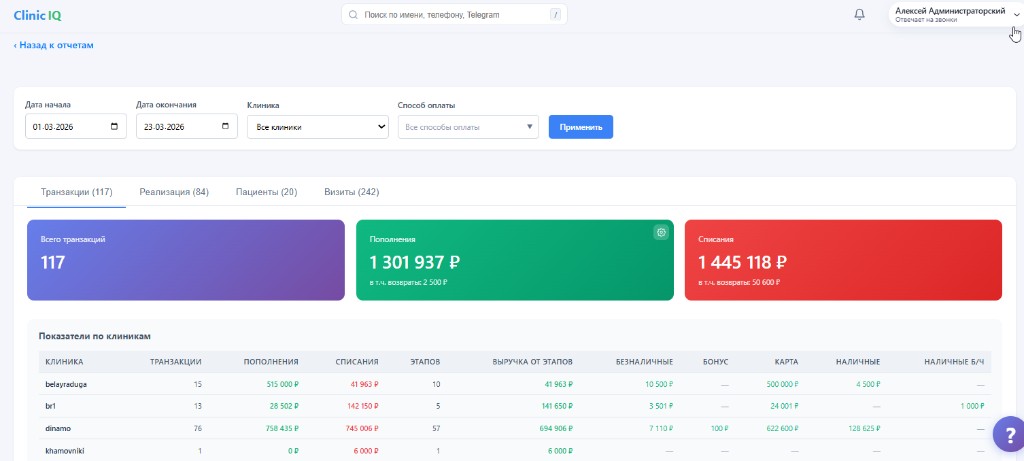Open calendar picker for Дата начала
Viewport: 1024px width, 461px height.
point(114,127)
